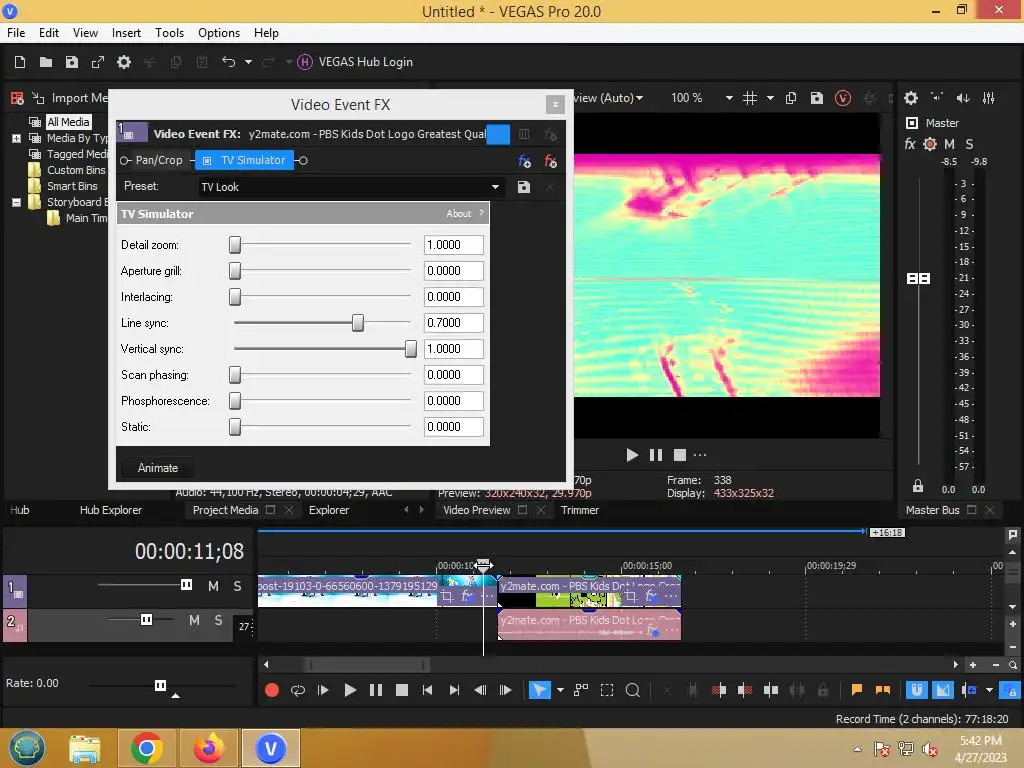The height and width of the screenshot is (768, 1024).
Task: Lock the Master fader channels
Action: point(918,487)
